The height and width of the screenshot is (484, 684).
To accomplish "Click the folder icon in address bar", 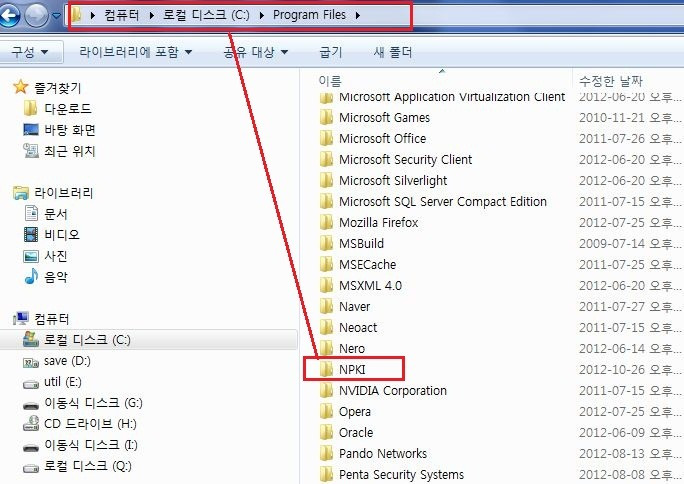I will (x=76, y=15).
